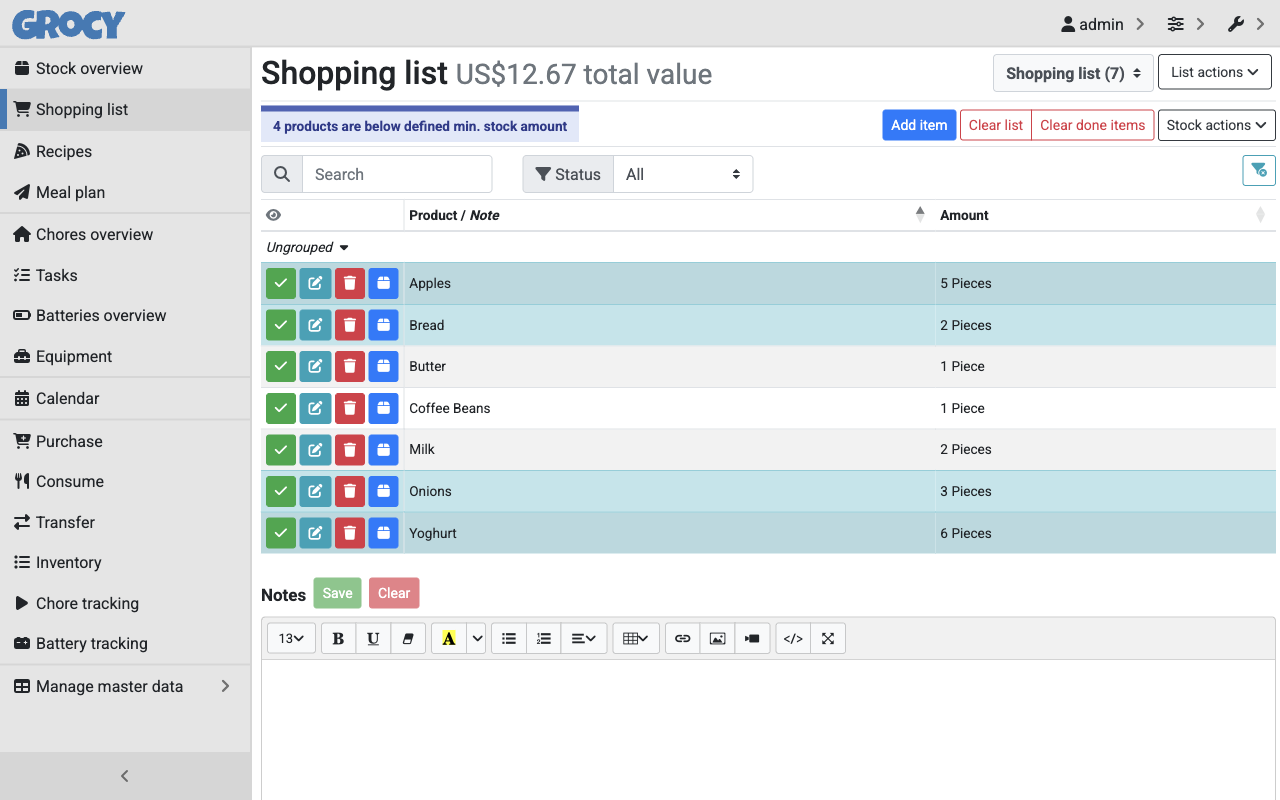Open Meal plan page
Viewport: 1280px width, 800px height.
point(125,192)
